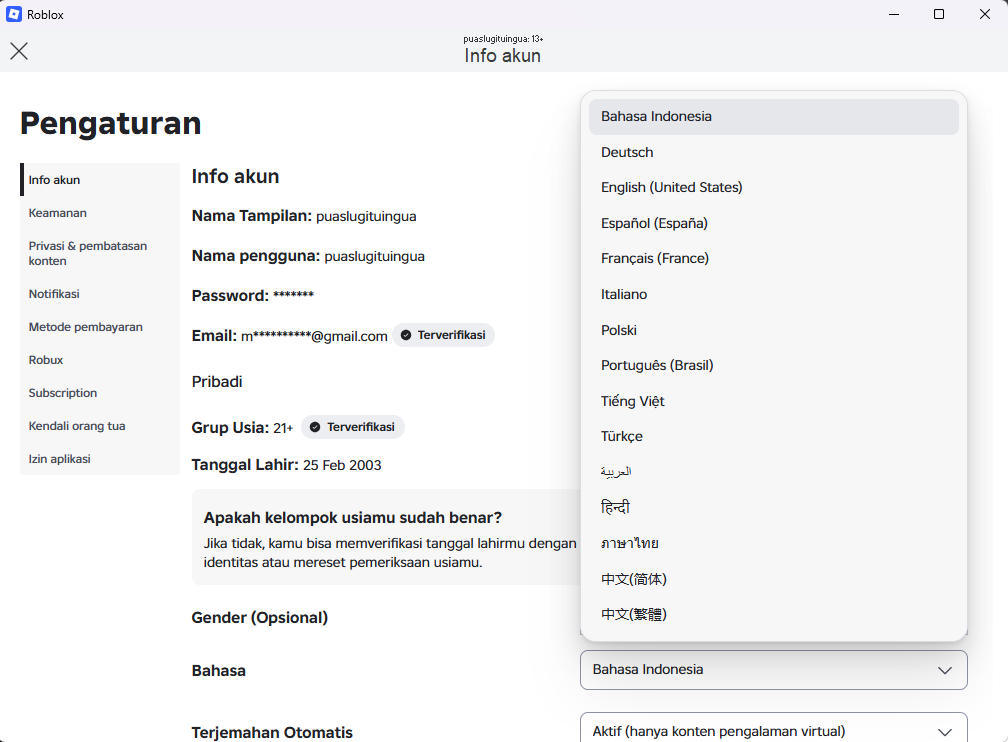Click the Gender (Opsional) label

pyautogui.click(x=260, y=618)
